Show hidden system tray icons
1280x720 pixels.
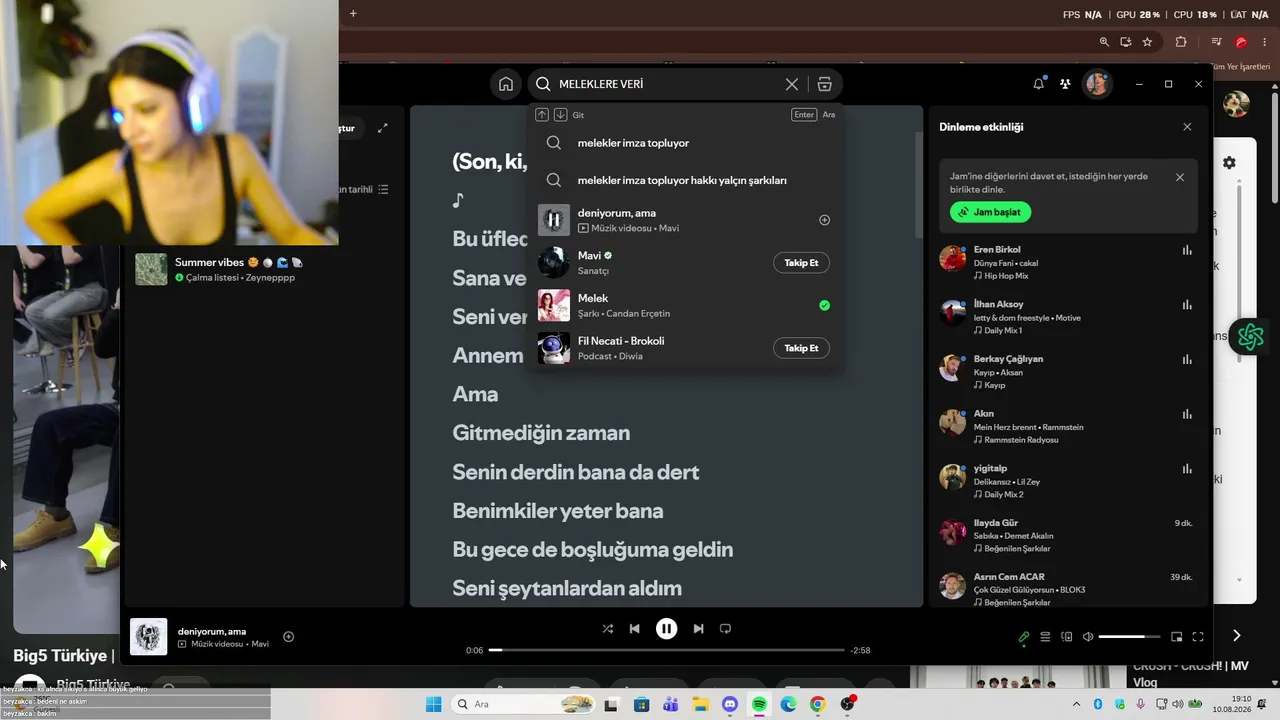(1078, 705)
